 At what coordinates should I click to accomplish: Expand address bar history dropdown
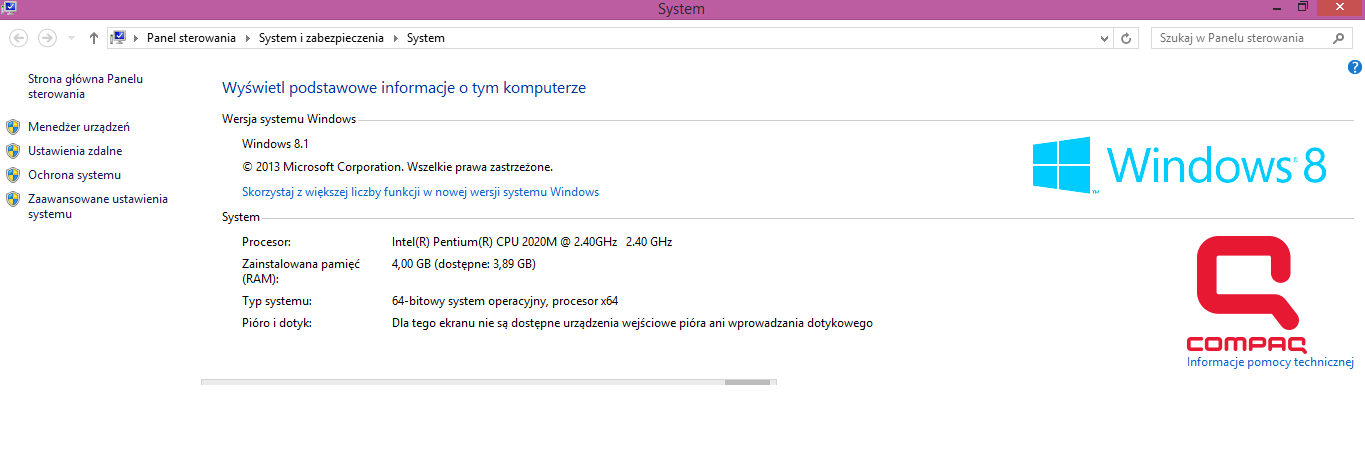[x=1104, y=38]
